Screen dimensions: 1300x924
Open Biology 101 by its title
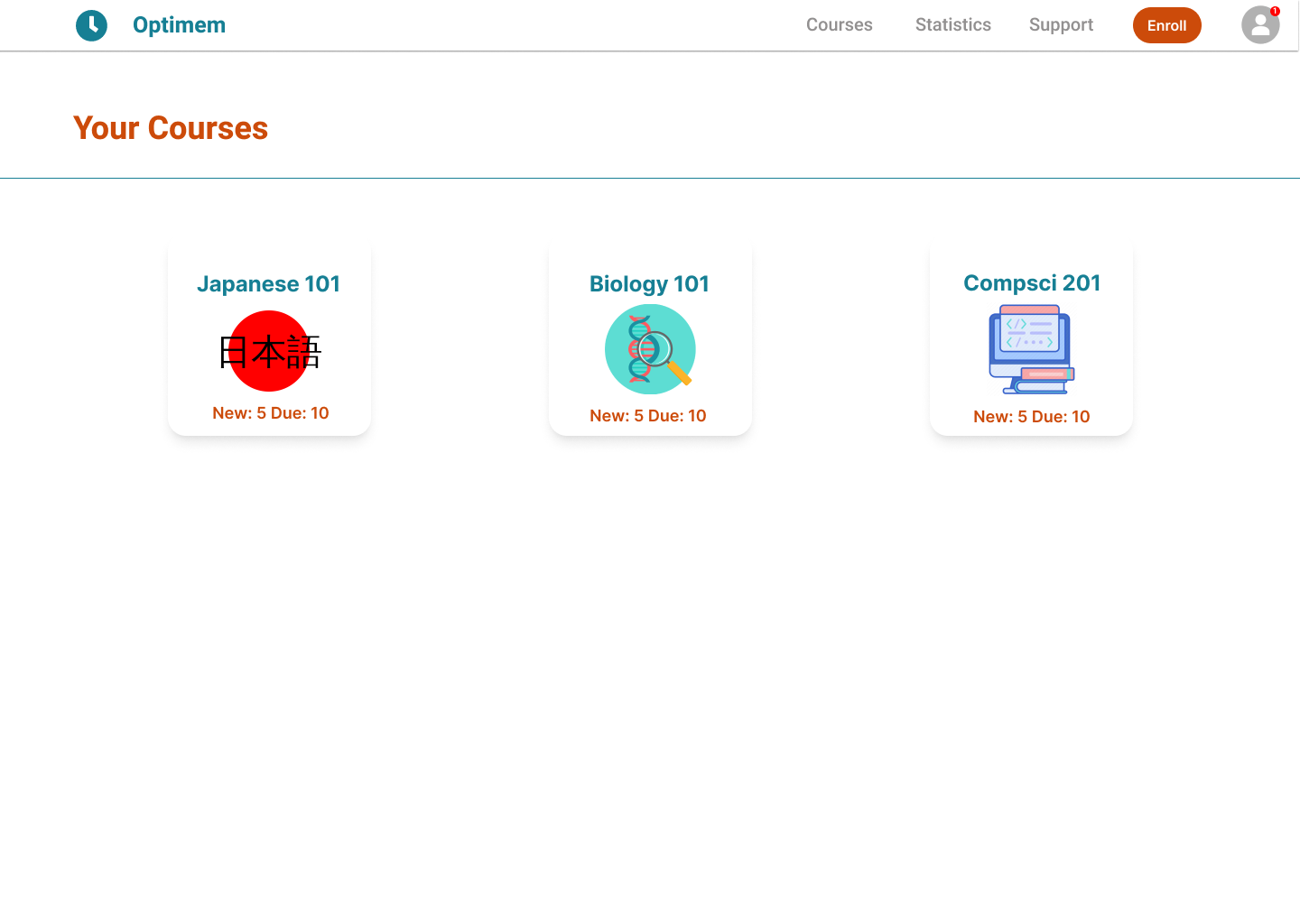649,283
